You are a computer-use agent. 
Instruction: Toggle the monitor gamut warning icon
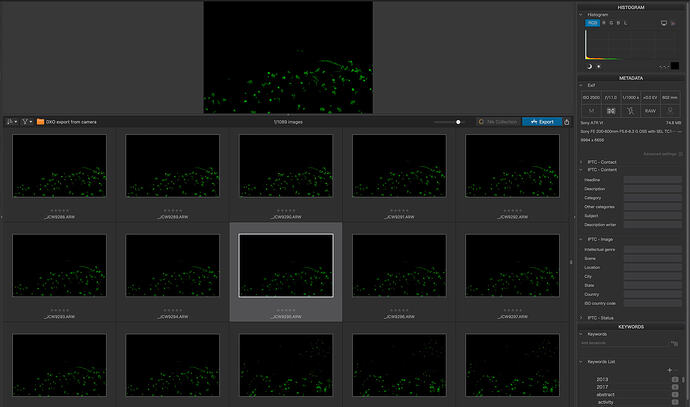click(664, 23)
